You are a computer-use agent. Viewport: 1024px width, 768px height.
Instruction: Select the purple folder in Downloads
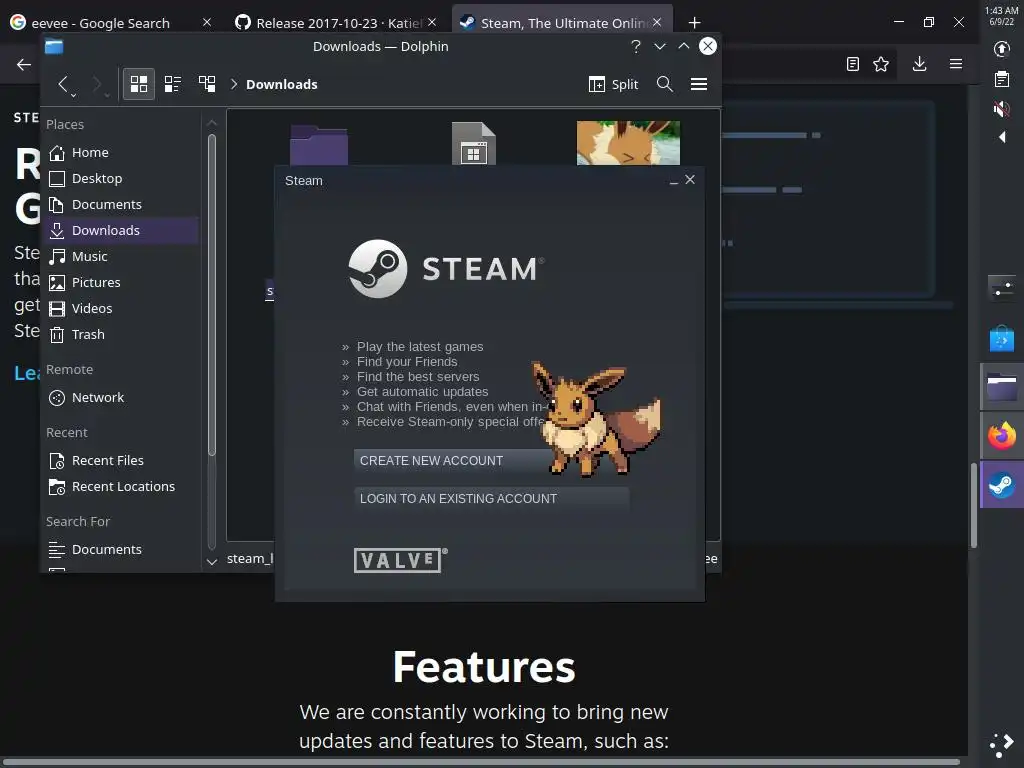tap(319, 145)
